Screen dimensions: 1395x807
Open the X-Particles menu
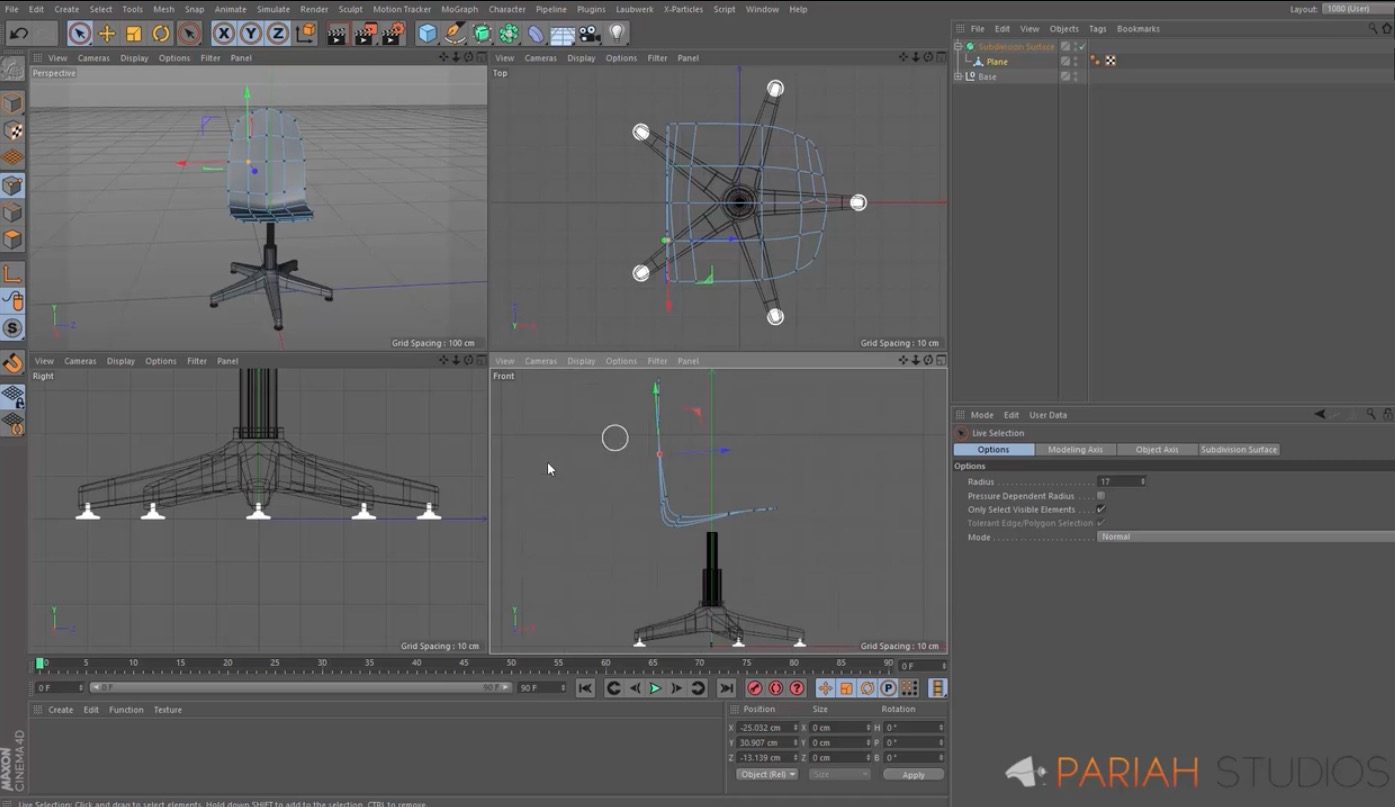pyautogui.click(x=683, y=9)
